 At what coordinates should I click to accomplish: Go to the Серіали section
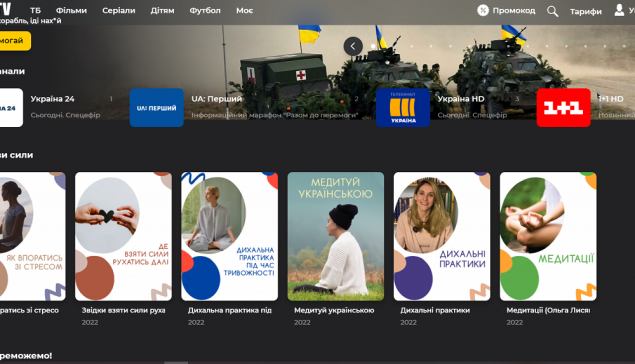coord(119,11)
